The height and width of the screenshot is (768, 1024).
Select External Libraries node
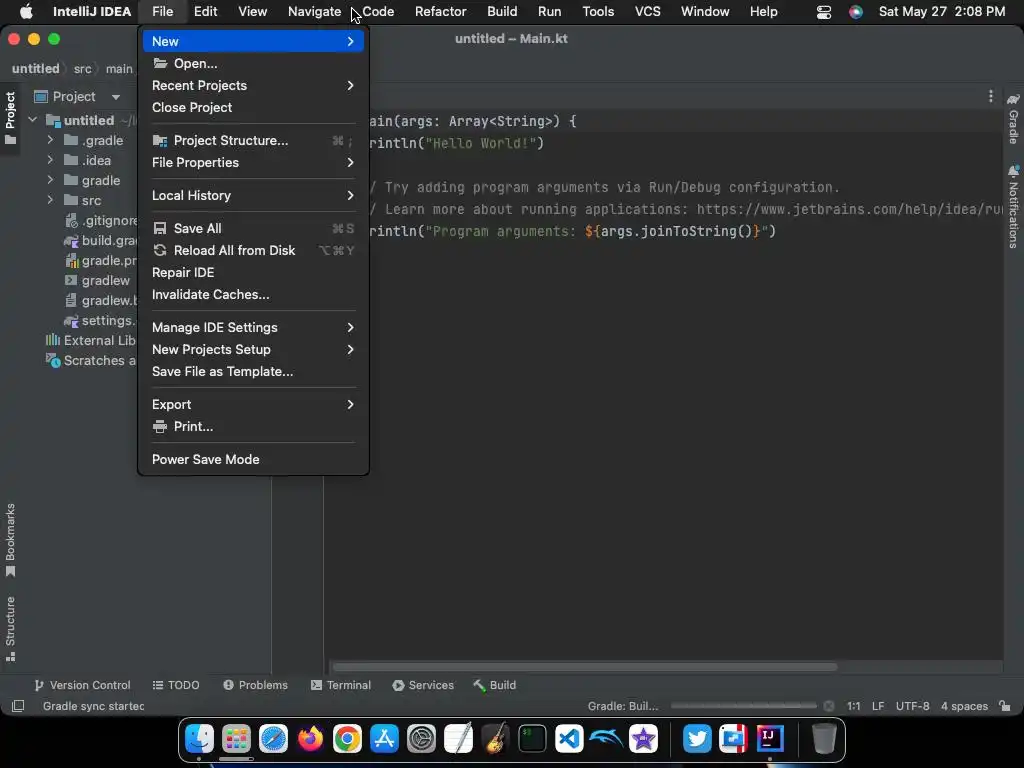[91, 340]
